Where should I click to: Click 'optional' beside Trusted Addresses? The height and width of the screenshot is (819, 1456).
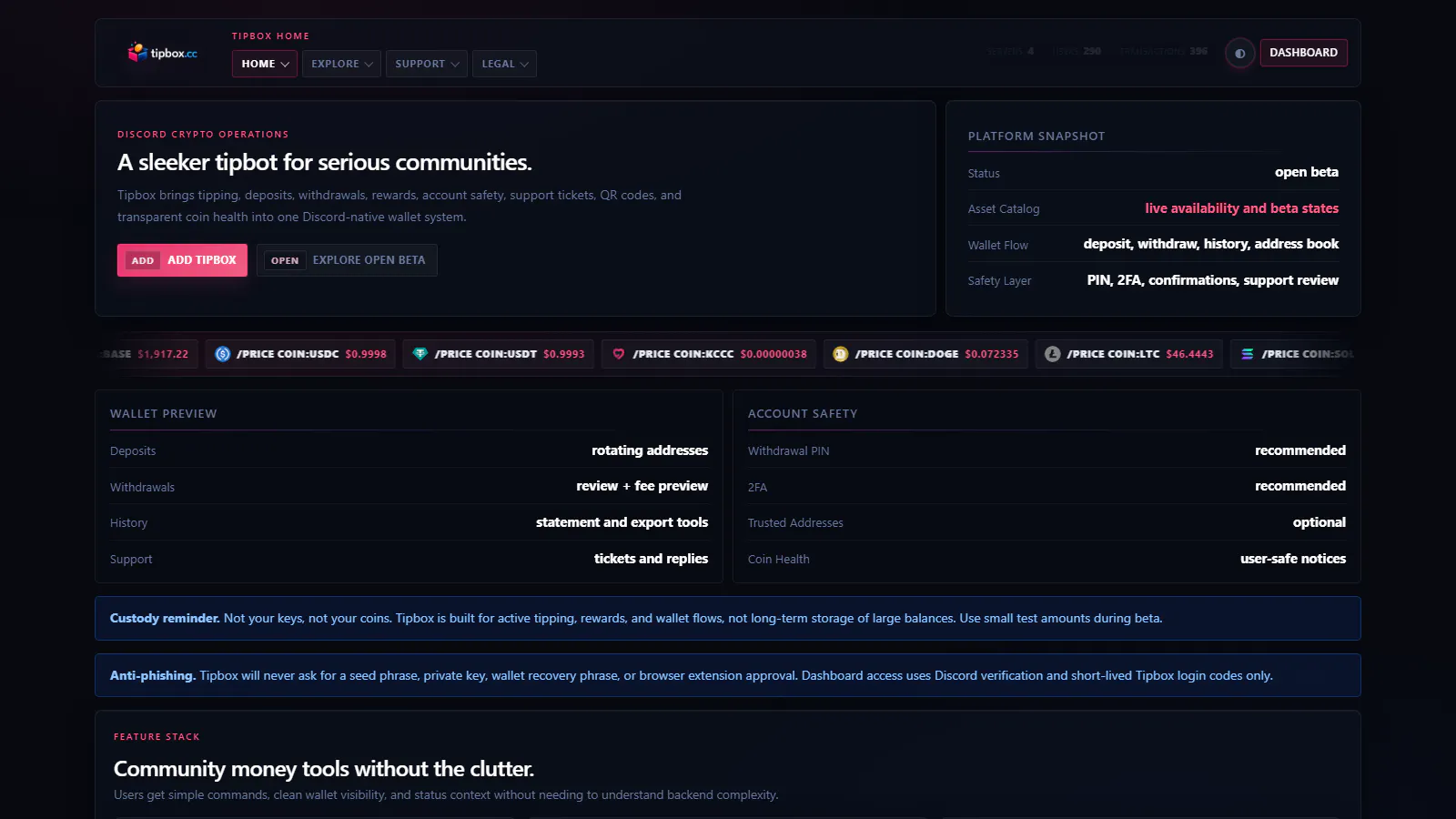point(1319,522)
